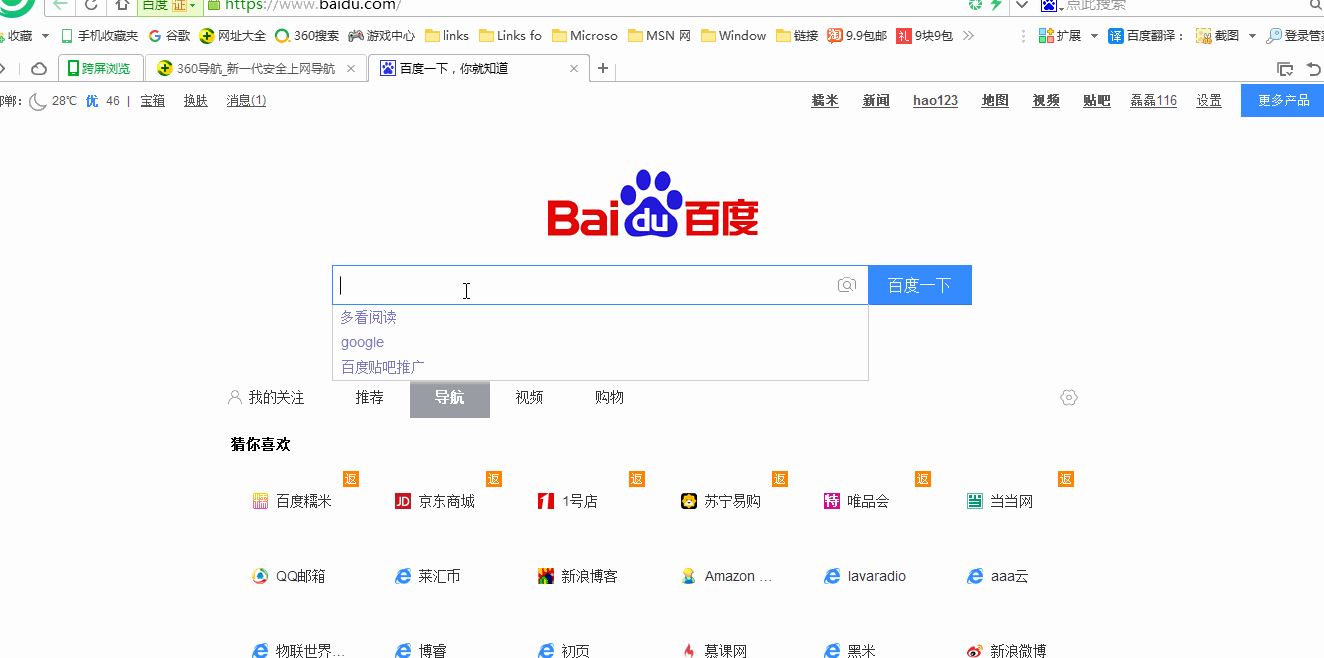The image size is (1324, 658).
Task: Expand the 截图 dropdown arrow
Action: [1252, 36]
